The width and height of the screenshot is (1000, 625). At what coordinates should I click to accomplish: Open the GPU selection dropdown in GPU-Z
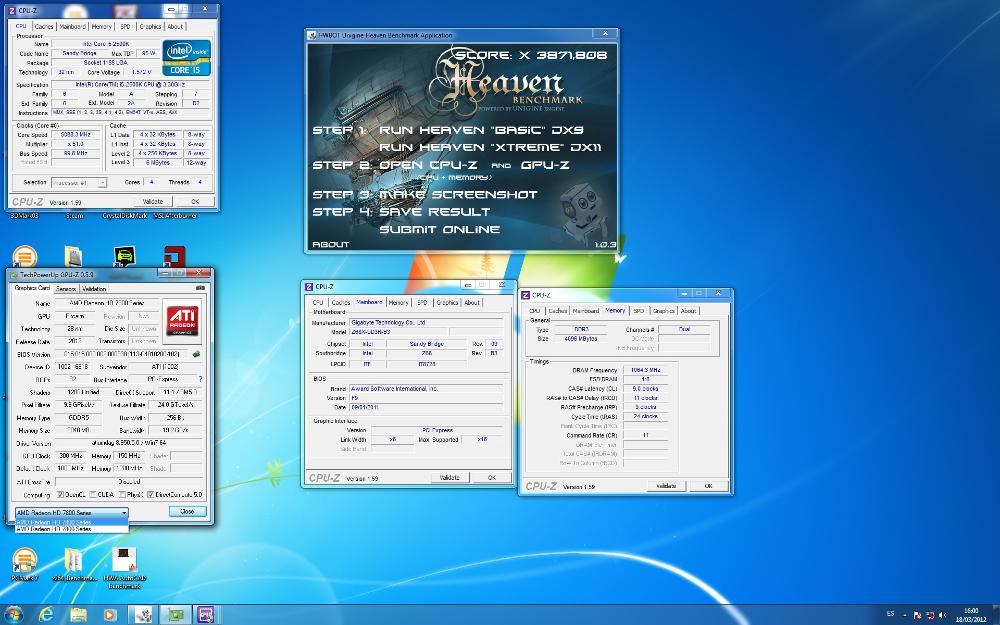[71, 512]
